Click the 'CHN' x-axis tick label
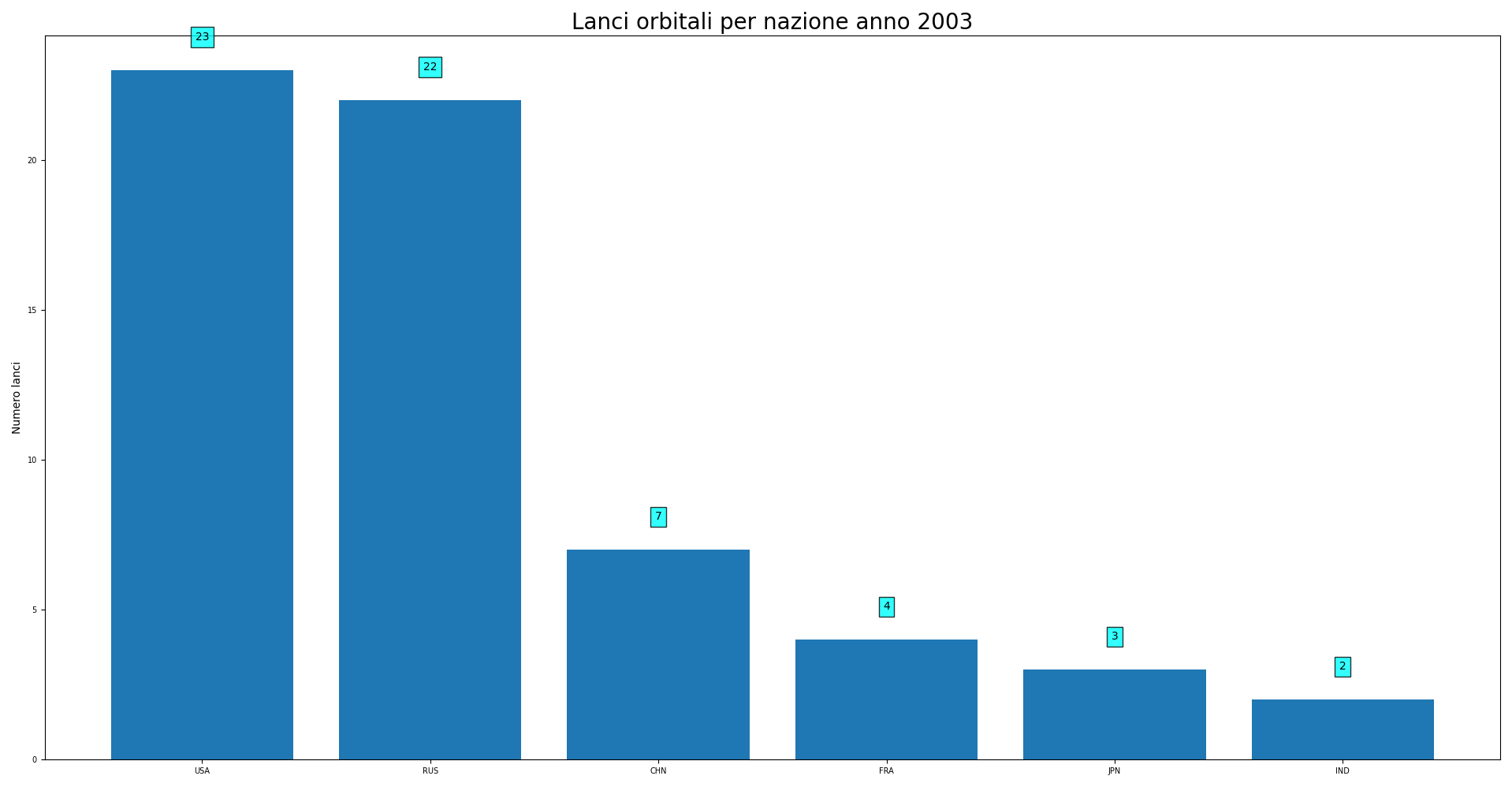Image resolution: width=1512 pixels, height=787 pixels. click(x=657, y=771)
